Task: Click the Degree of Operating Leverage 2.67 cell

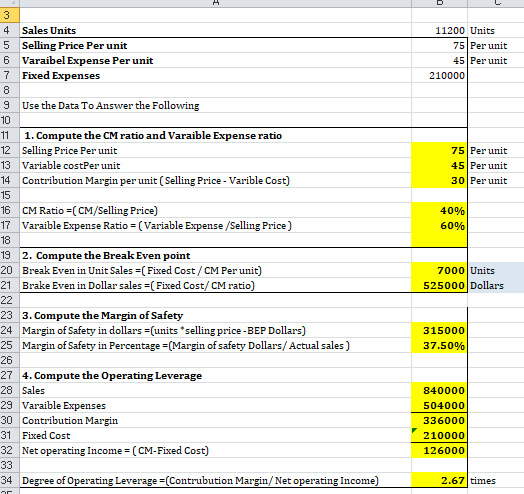Action: coord(439,480)
